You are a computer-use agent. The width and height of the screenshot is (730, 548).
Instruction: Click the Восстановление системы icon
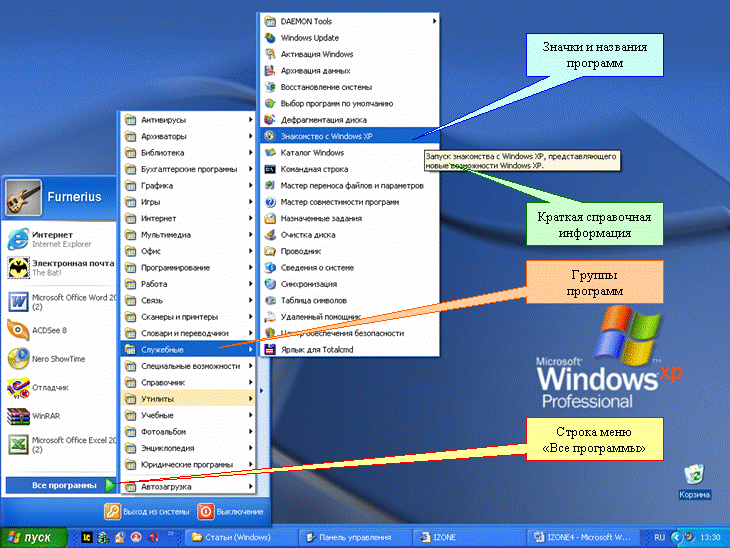click(x=270, y=87)
